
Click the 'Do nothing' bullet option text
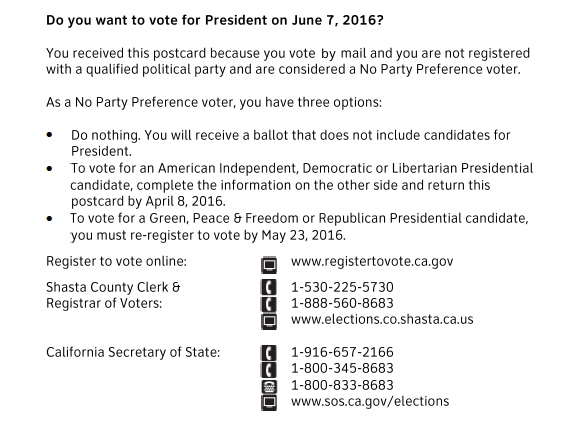(x=290, y=143)
